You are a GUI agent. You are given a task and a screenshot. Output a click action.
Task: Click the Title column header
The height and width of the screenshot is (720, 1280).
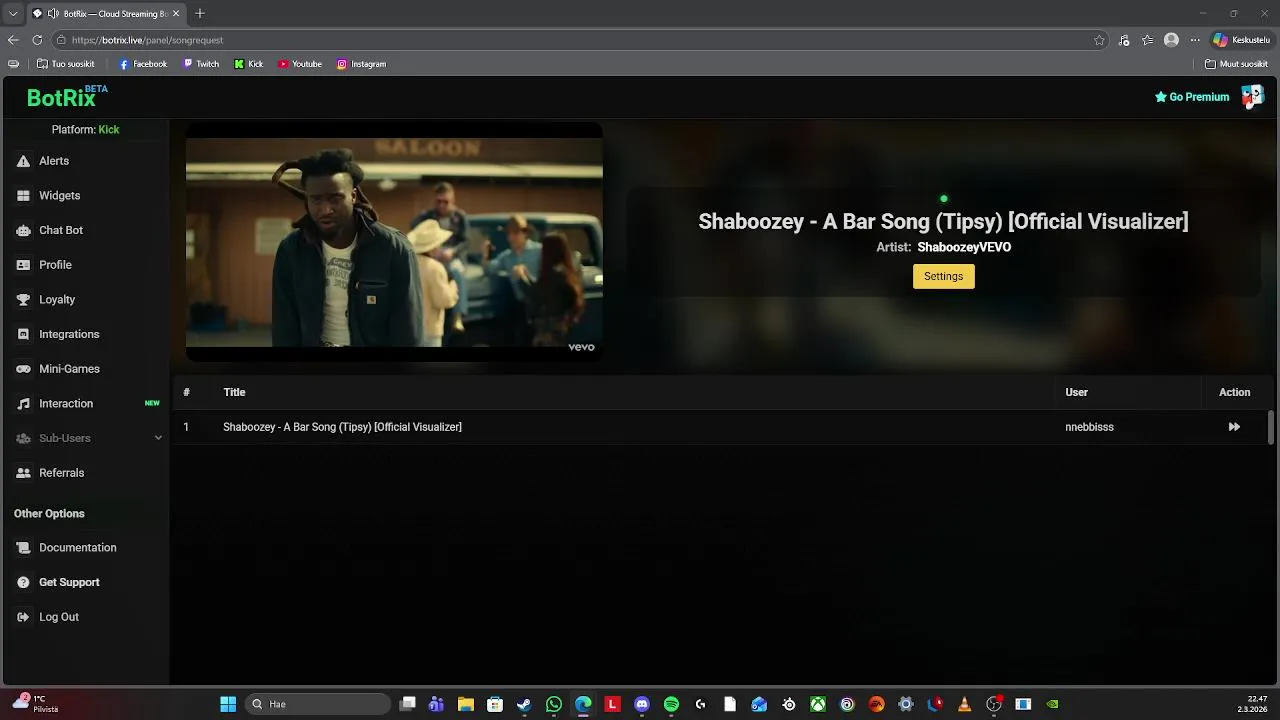[234, 392]
